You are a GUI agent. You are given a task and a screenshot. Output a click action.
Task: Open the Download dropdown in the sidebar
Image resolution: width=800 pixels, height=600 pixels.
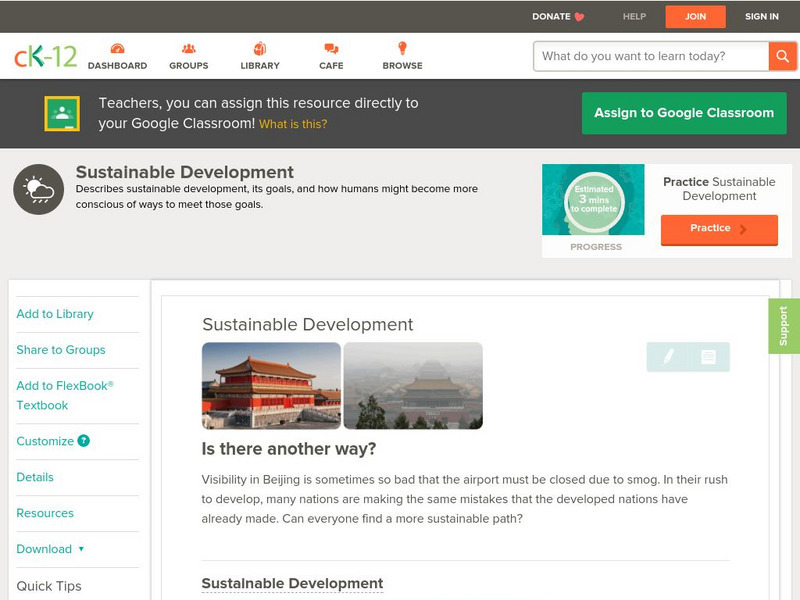[46, 549]
